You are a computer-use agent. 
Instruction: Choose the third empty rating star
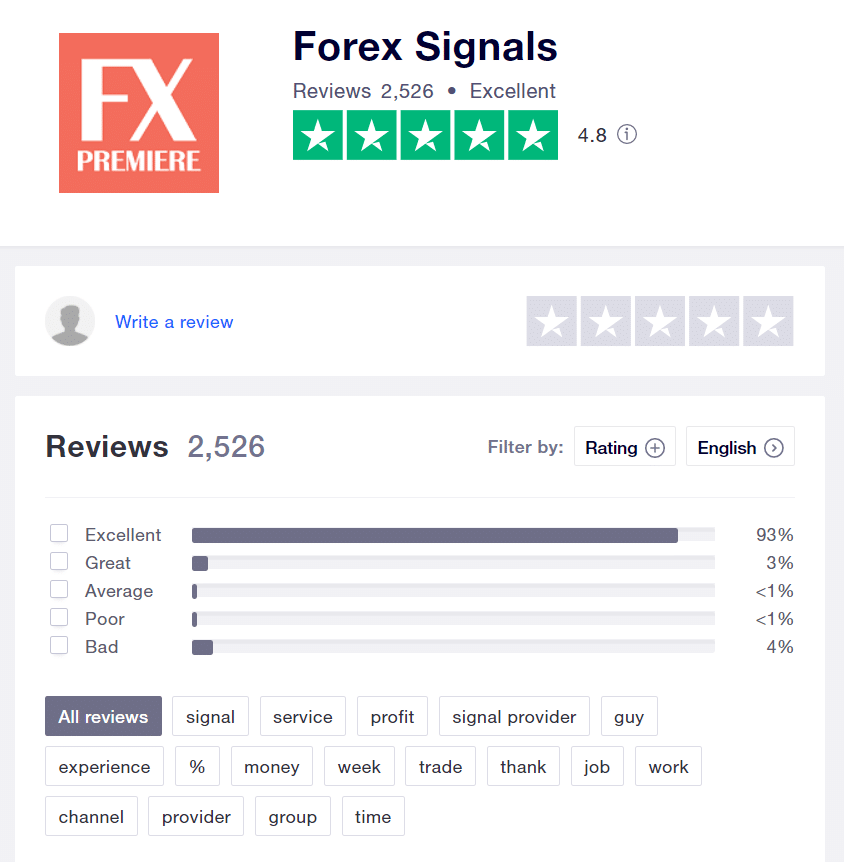click(660, 321)
